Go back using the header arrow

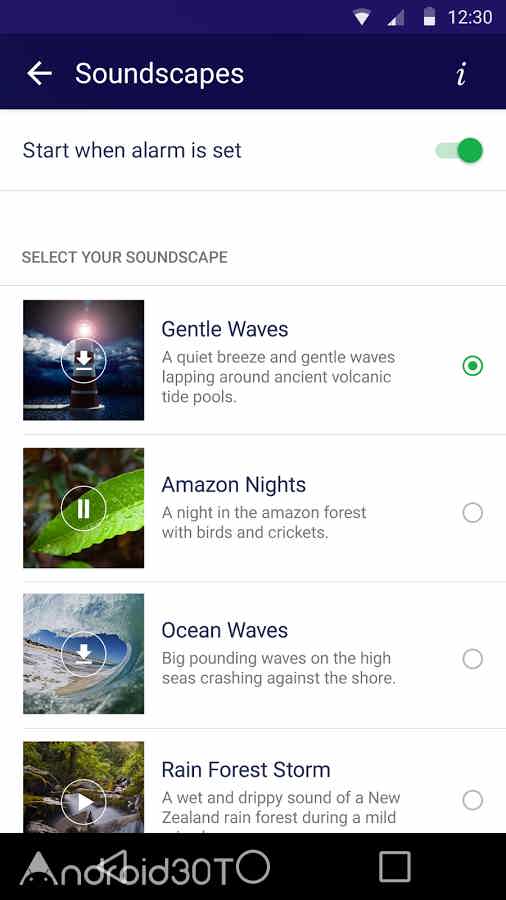tap(39, 73)
